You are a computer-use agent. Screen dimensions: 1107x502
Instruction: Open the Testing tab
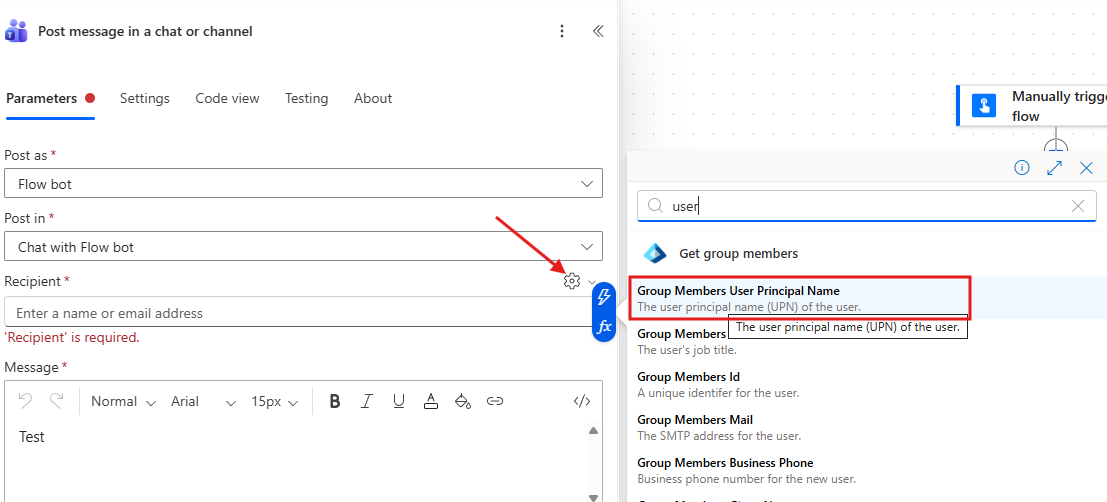[306, 98]
